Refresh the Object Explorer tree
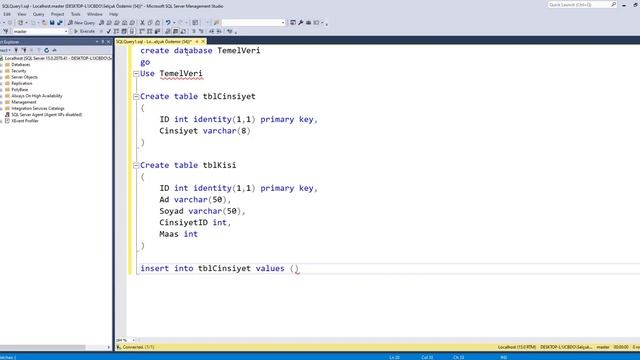 click(46, 50)
